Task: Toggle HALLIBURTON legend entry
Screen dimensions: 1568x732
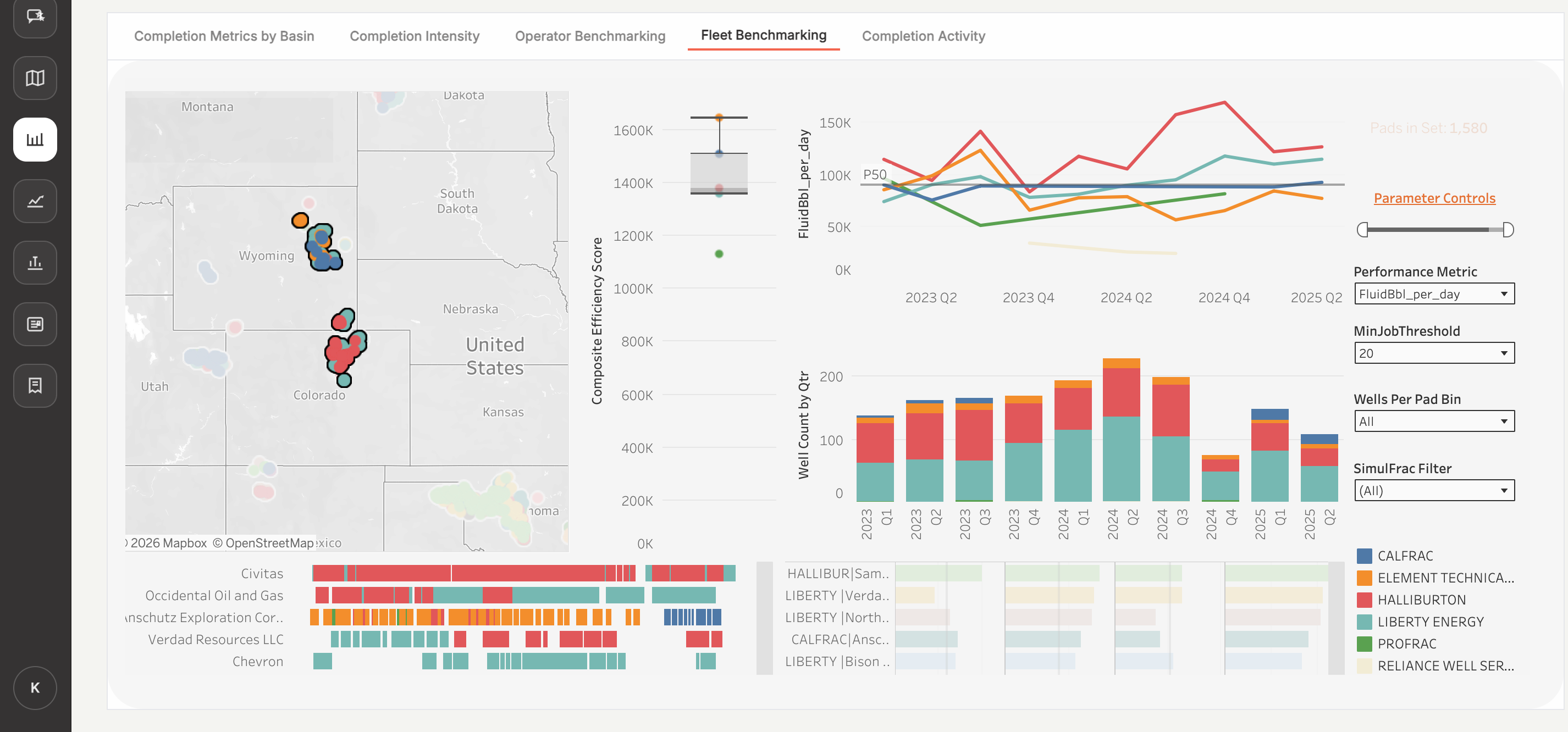Action: (x=1421, y=600)
